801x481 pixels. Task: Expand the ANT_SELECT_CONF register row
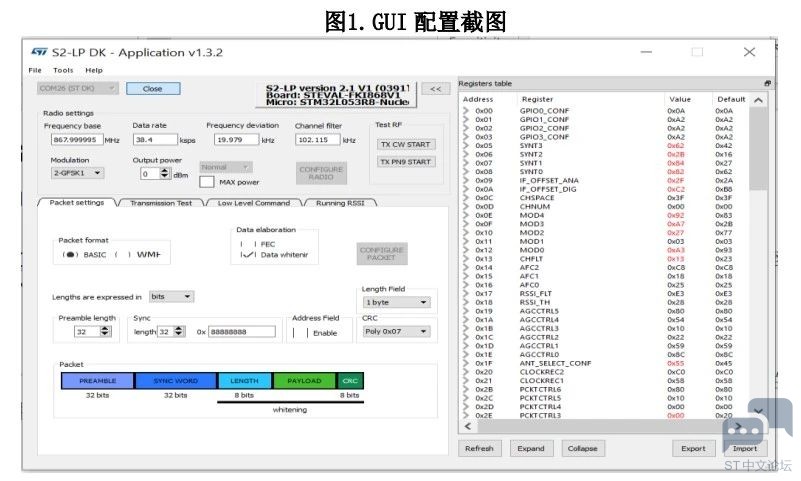[466, 363]
